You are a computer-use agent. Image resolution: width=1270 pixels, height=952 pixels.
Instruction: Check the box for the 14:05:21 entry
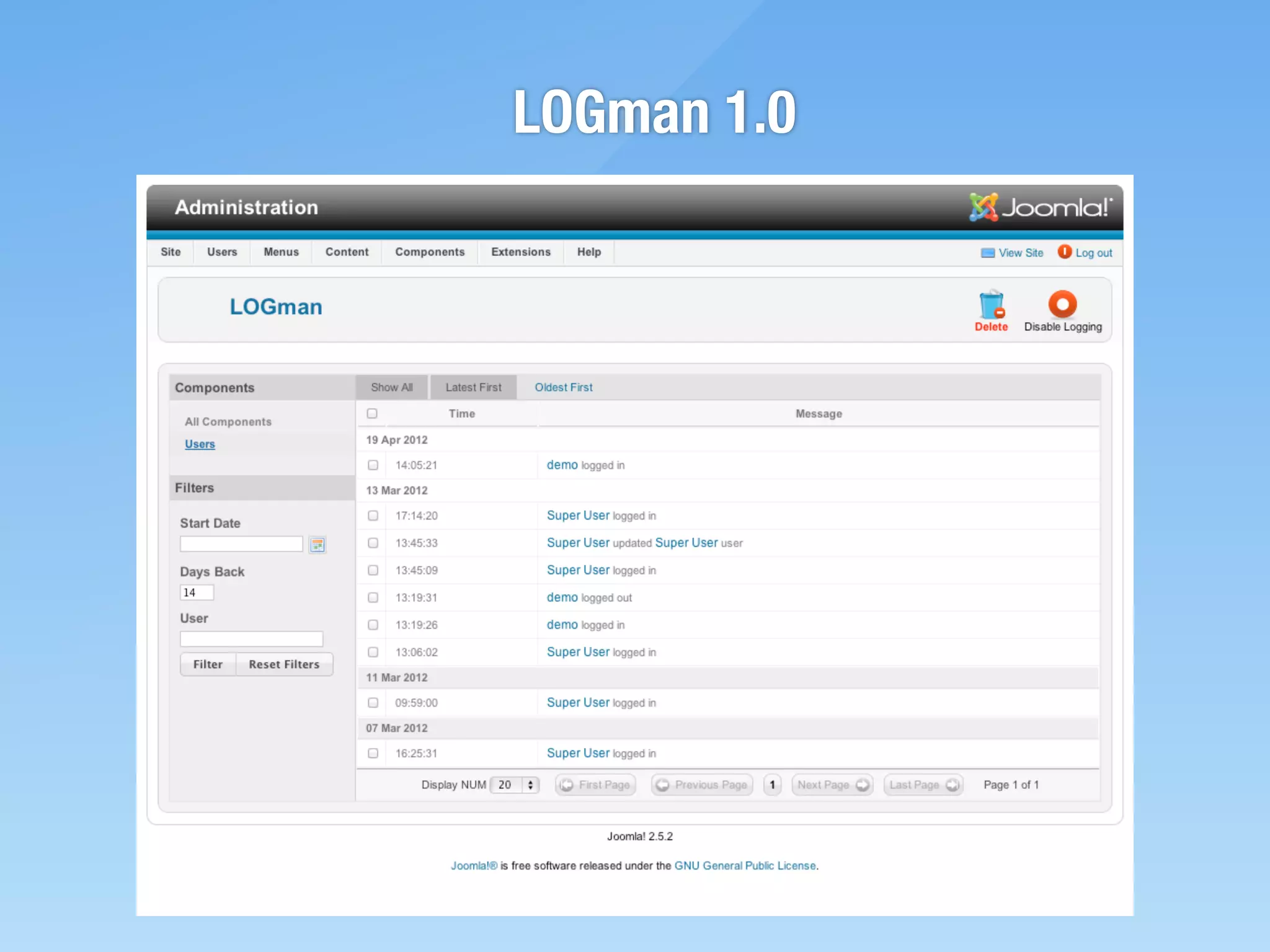click(x=373, y=465)
